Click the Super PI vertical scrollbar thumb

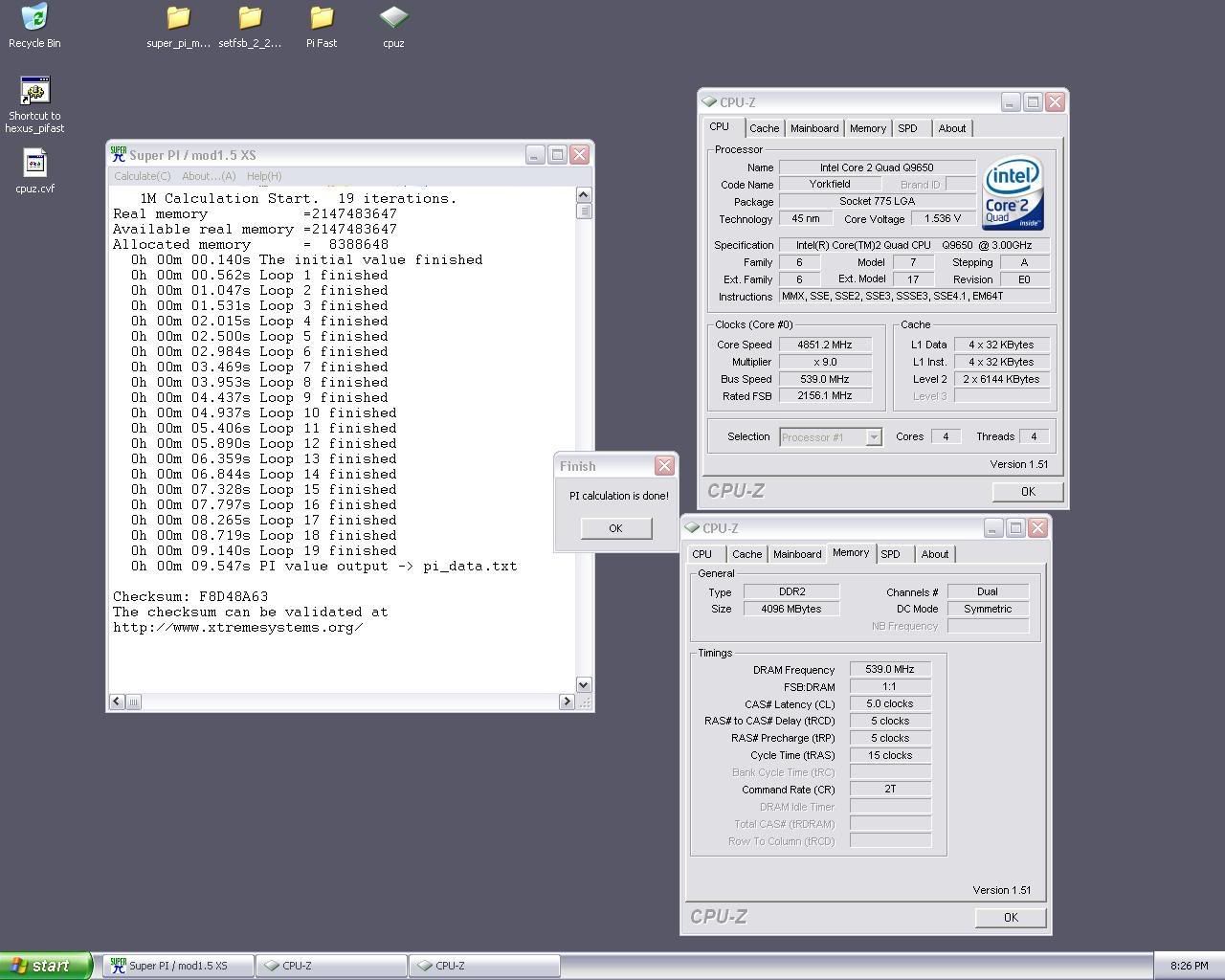(x=584, y=211)
